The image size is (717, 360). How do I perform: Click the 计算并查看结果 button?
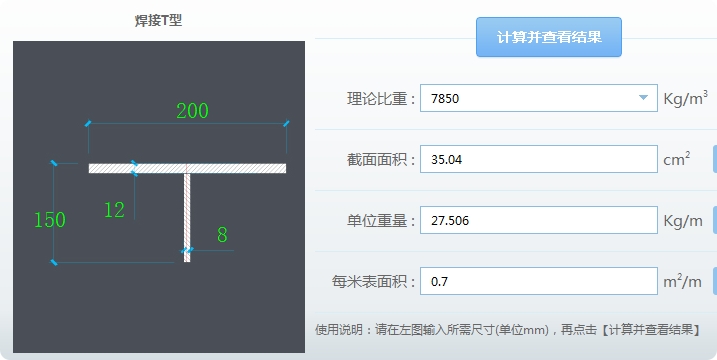click(549, 37)
